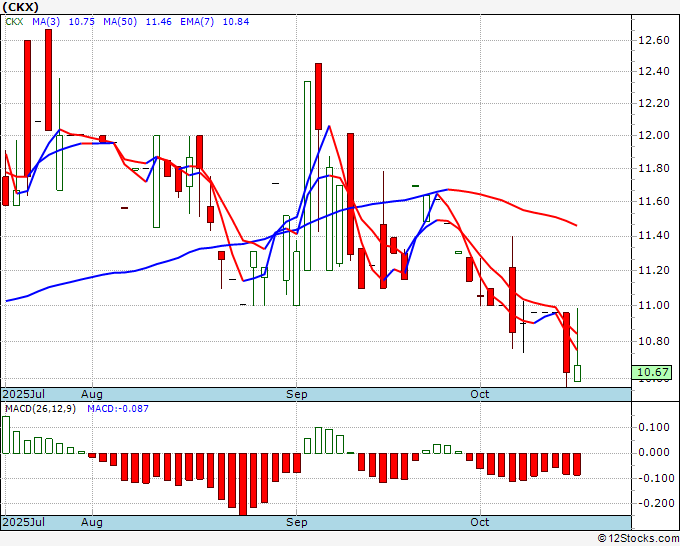Select the green CKX legend label

[x=14, y=22]
